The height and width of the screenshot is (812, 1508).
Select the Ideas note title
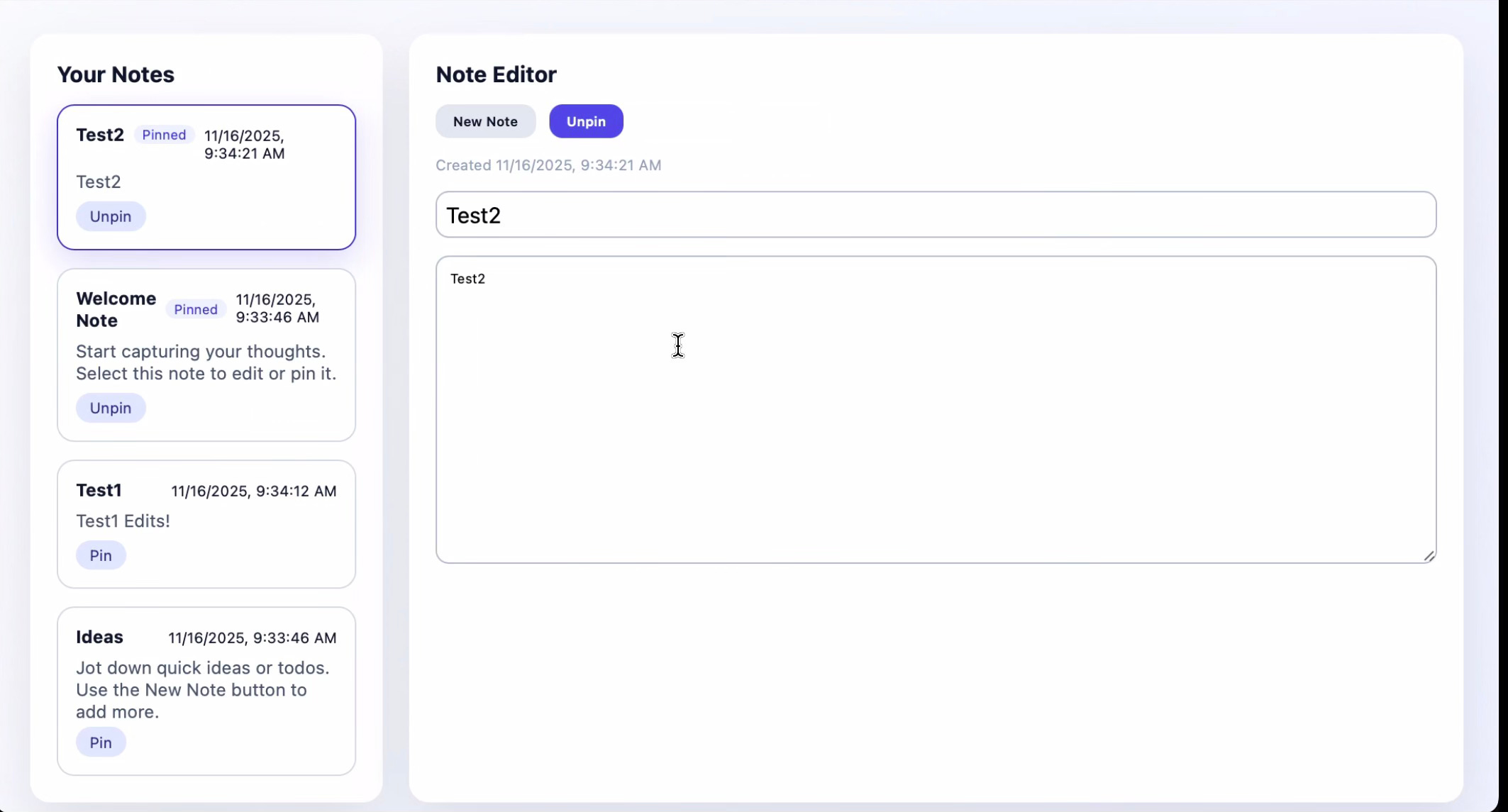99,637
